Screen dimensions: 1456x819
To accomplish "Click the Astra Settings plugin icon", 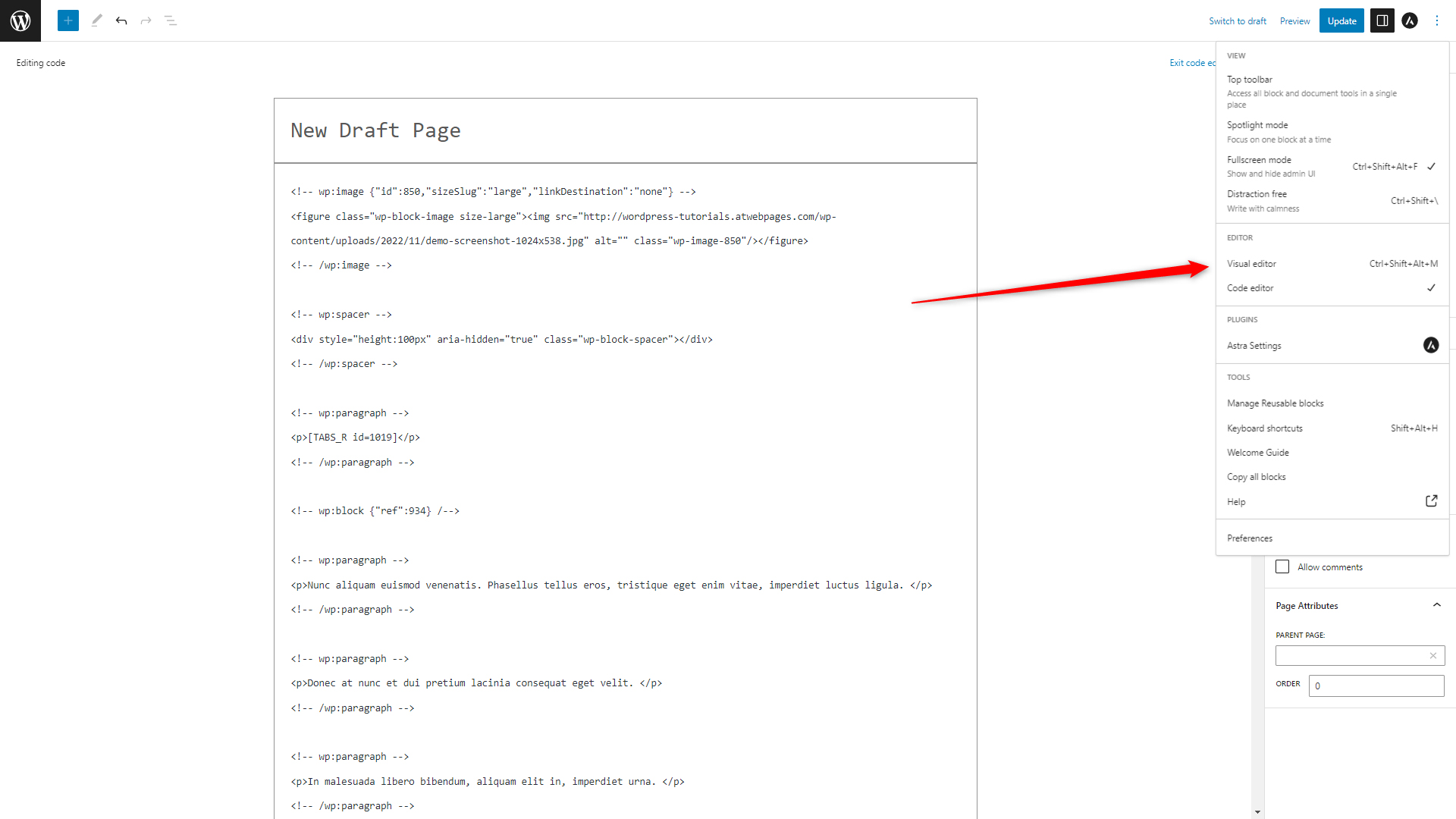I will [1431, 345].
